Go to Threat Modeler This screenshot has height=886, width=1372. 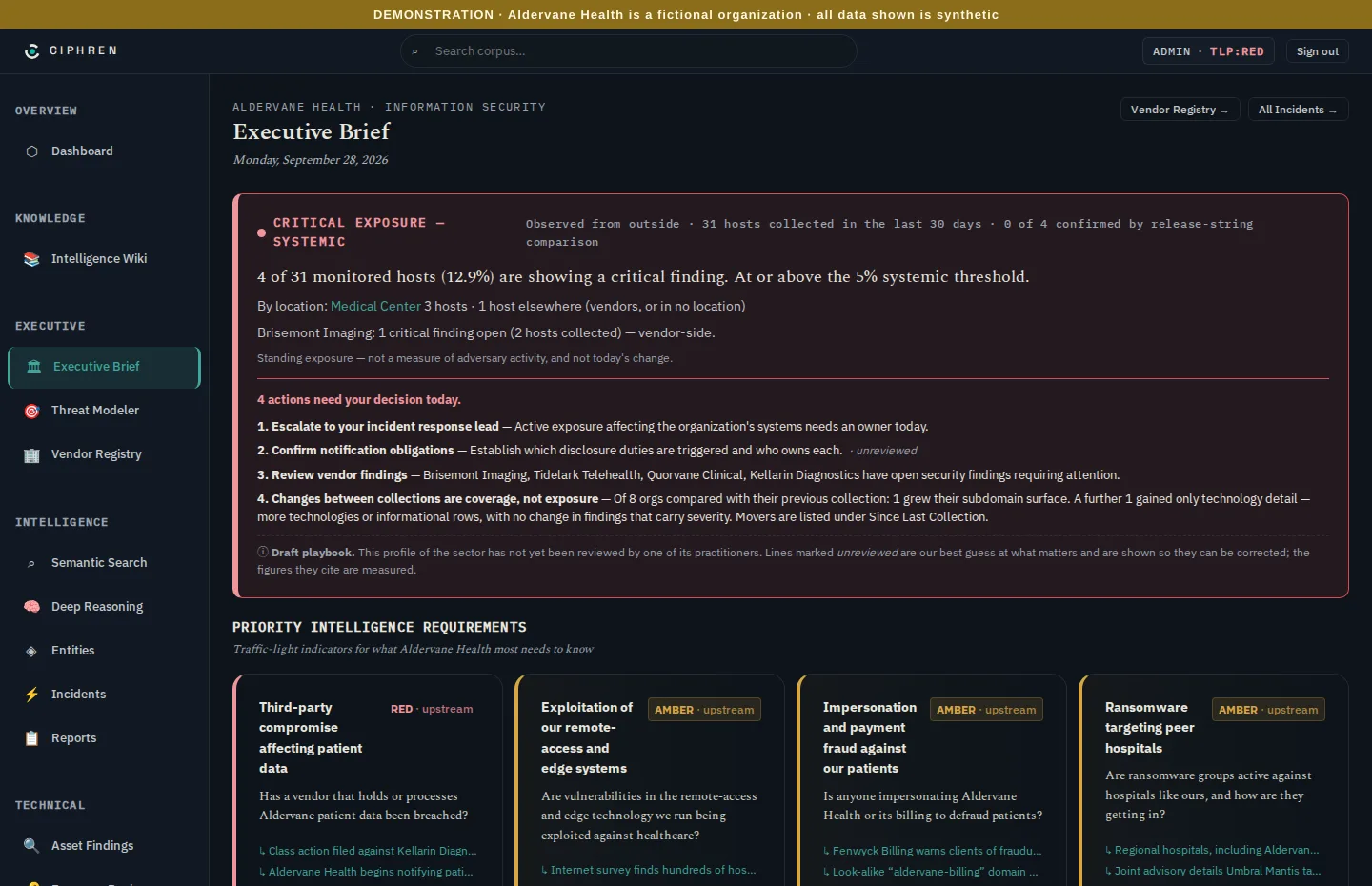[x=105, y=411]
